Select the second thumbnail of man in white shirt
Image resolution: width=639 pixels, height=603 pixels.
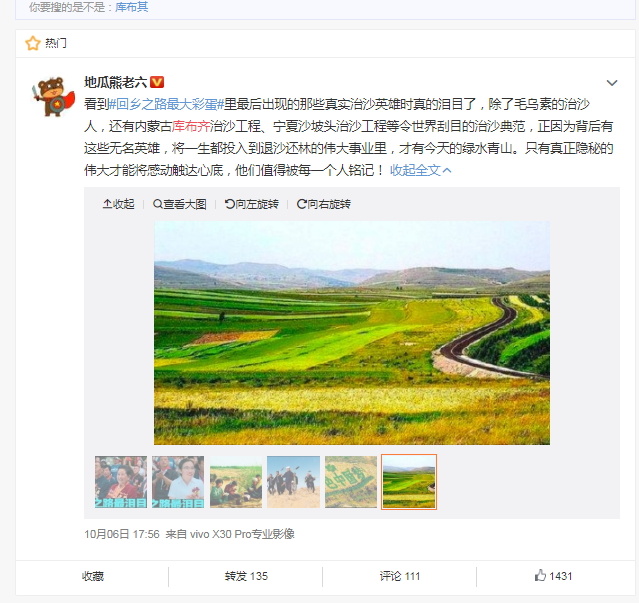(x=178, y=482)
